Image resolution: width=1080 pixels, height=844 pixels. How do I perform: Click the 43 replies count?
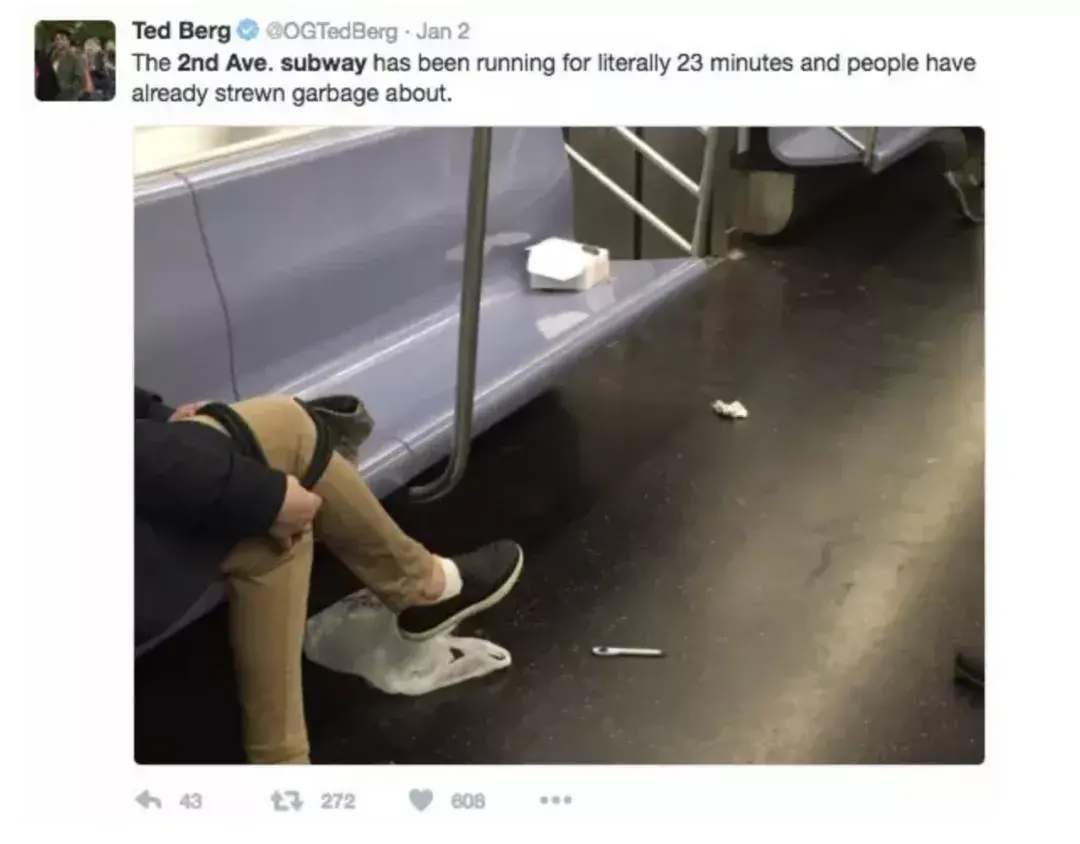point(191,801)
